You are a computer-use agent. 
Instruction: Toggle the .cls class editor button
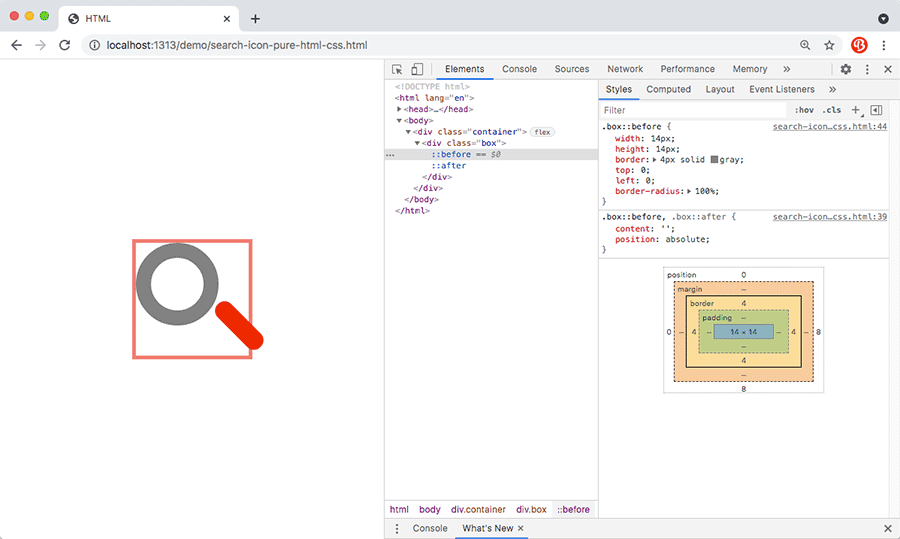pyautogui.click(x=832, y=110)
